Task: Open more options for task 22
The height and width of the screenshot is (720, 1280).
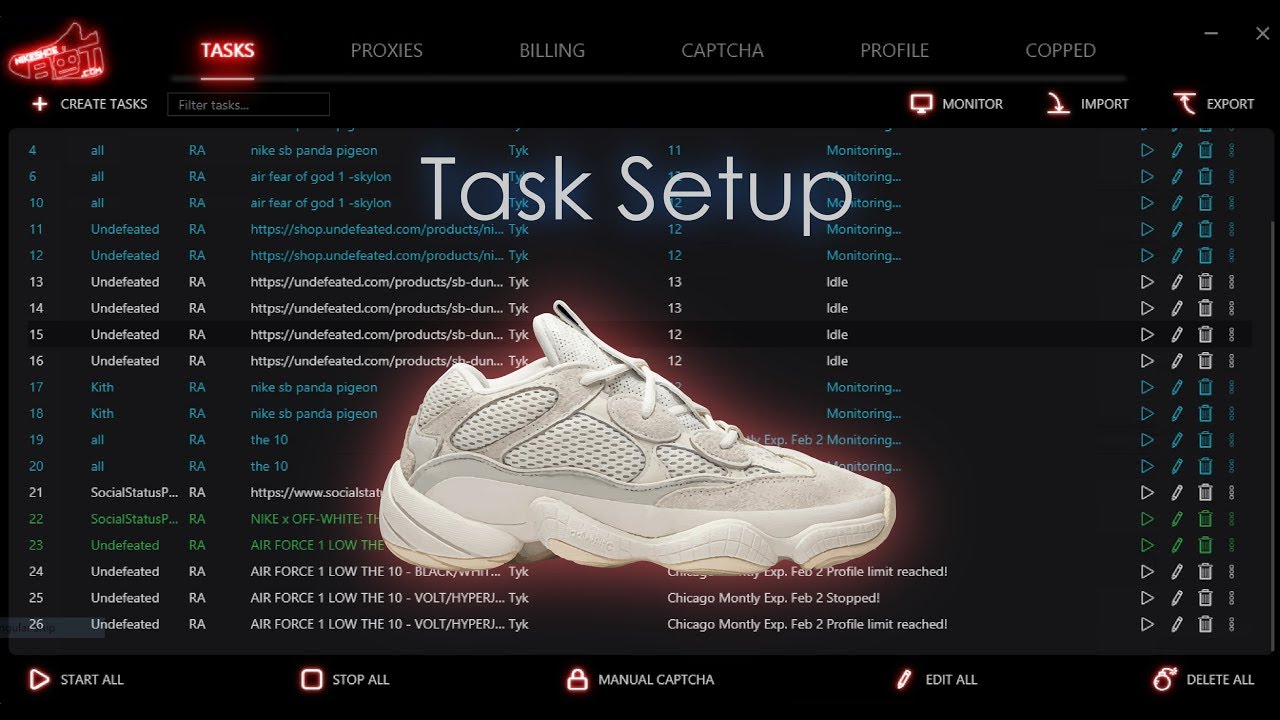Action: (x=1232, y=519)
